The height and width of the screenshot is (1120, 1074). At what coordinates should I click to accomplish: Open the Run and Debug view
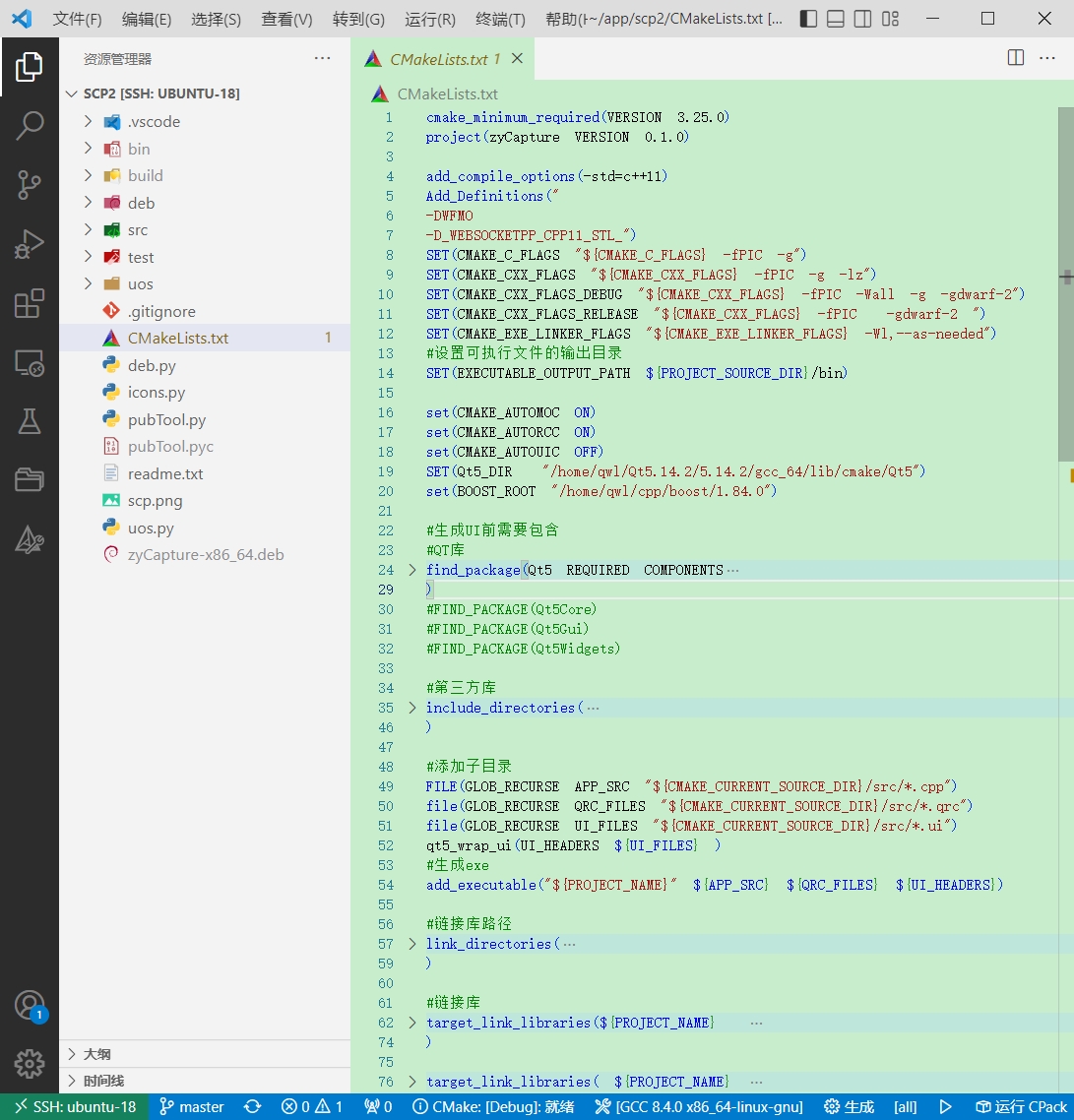click(30, 244)
